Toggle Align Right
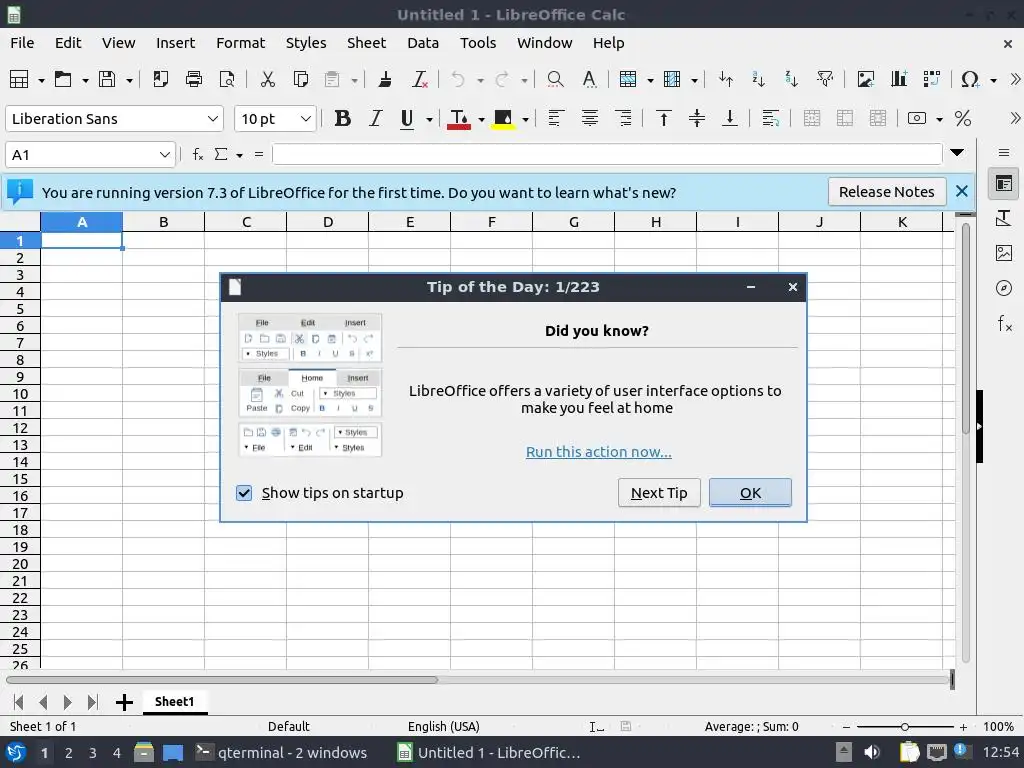 point(623,118)
